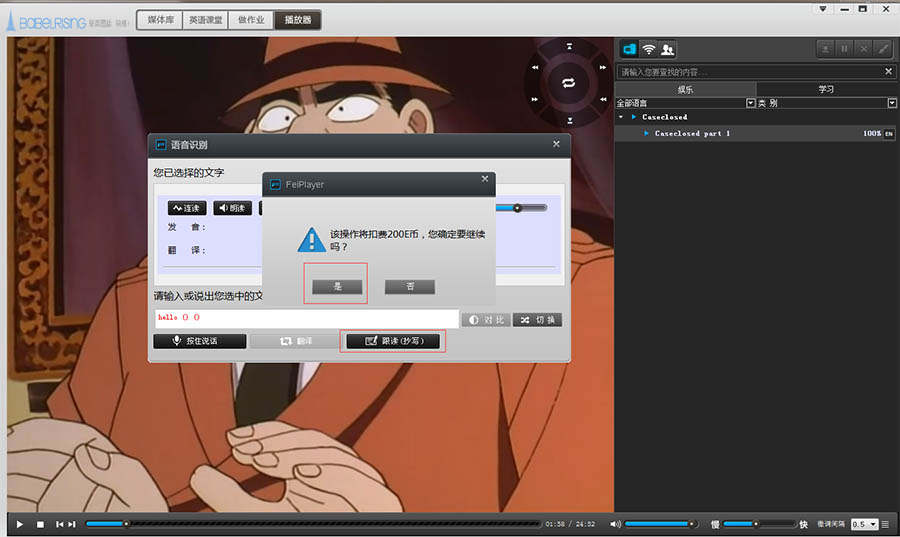900x537 pixels.
Task: Select the users/contacts panel icon
Action: (667, 49)
